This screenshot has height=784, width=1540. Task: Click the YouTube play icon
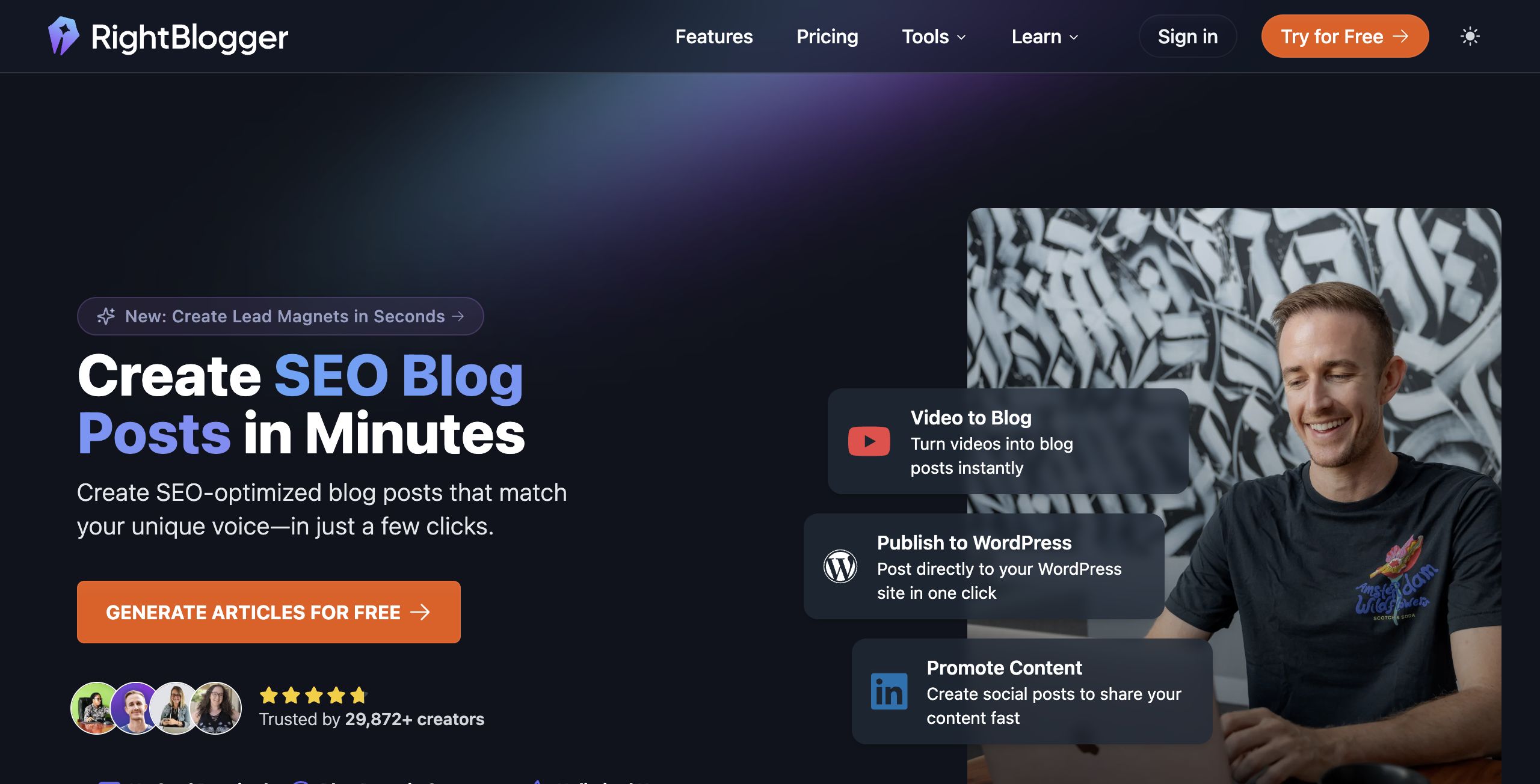point(869,441)
